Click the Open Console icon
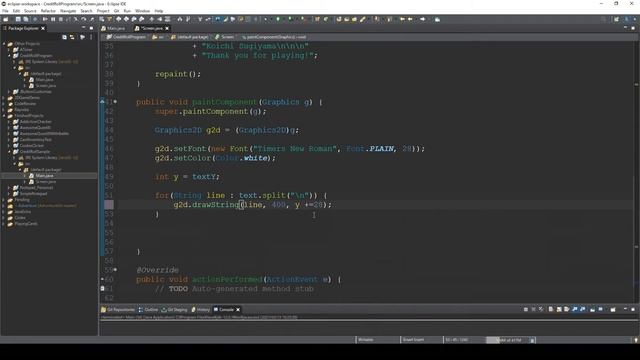This screenshot has height=360, width=640. pyautogui.click(x=613, y=309)
